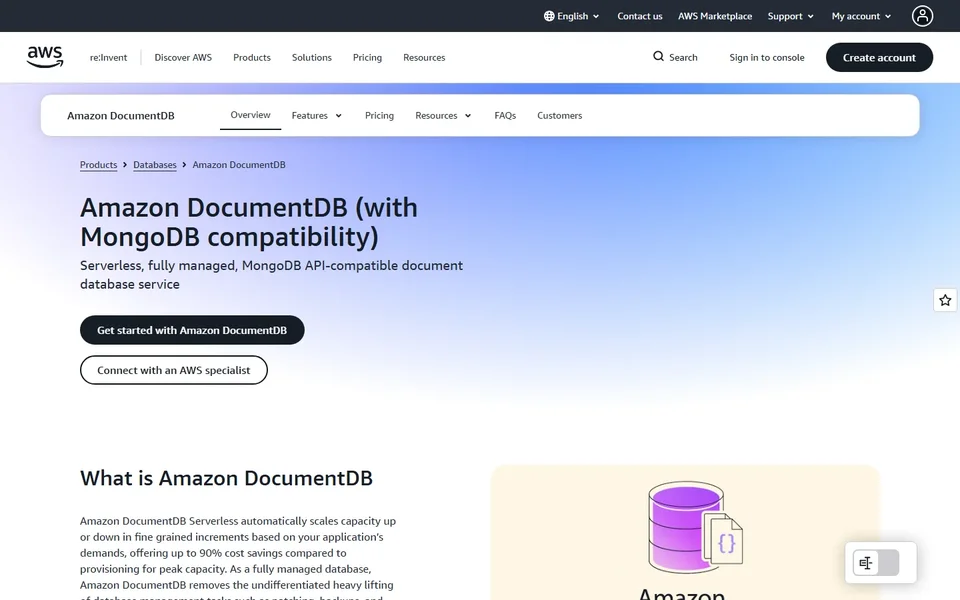Click Connect with an AWS specialist
The image size is (960, 600).
click(x=174, y=370)
